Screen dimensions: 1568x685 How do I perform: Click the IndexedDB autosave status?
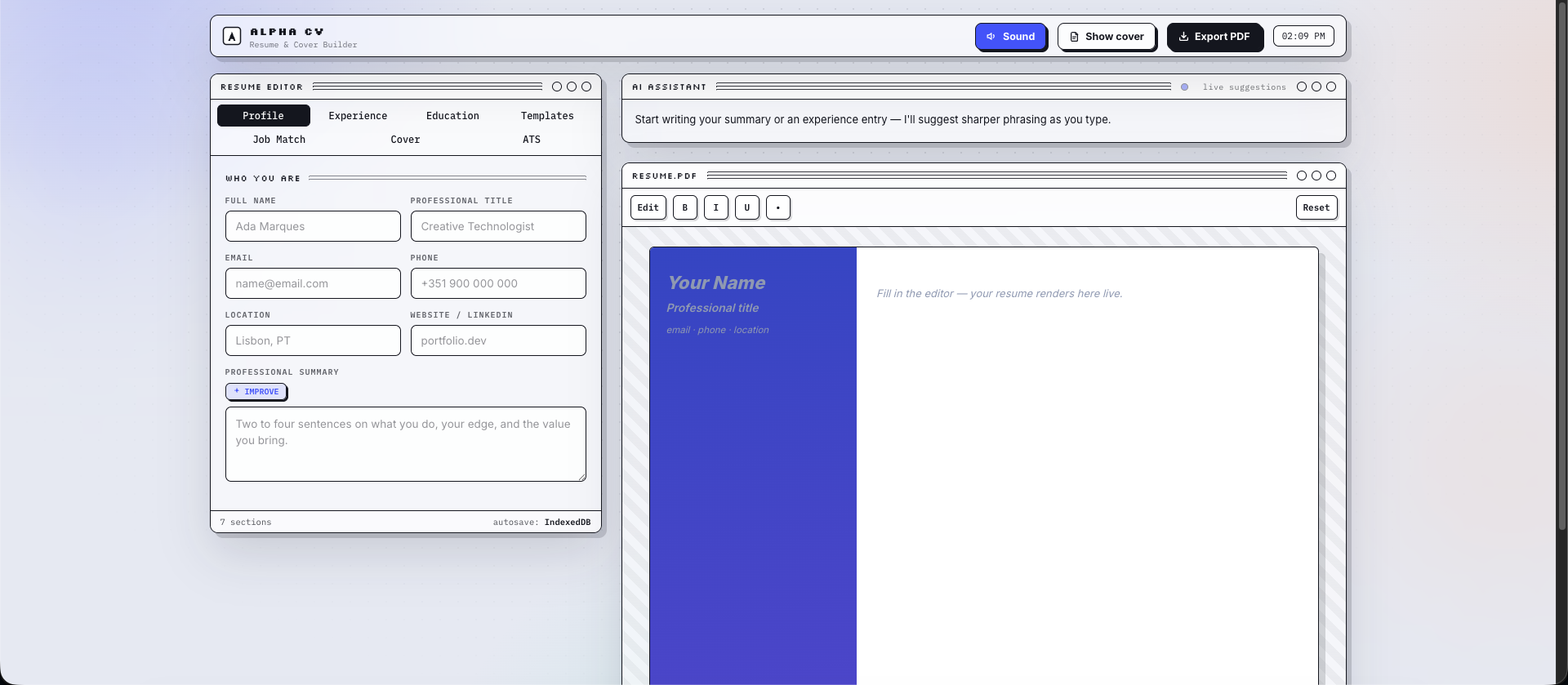[568, 523]
